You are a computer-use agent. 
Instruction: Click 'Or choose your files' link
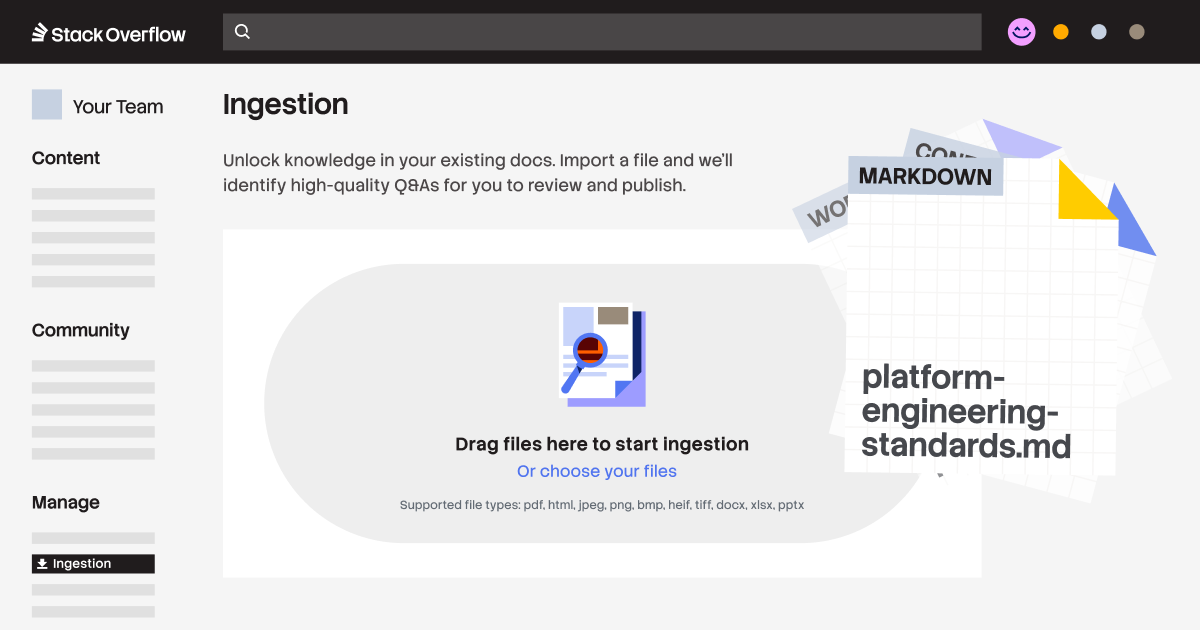point(597,471)
